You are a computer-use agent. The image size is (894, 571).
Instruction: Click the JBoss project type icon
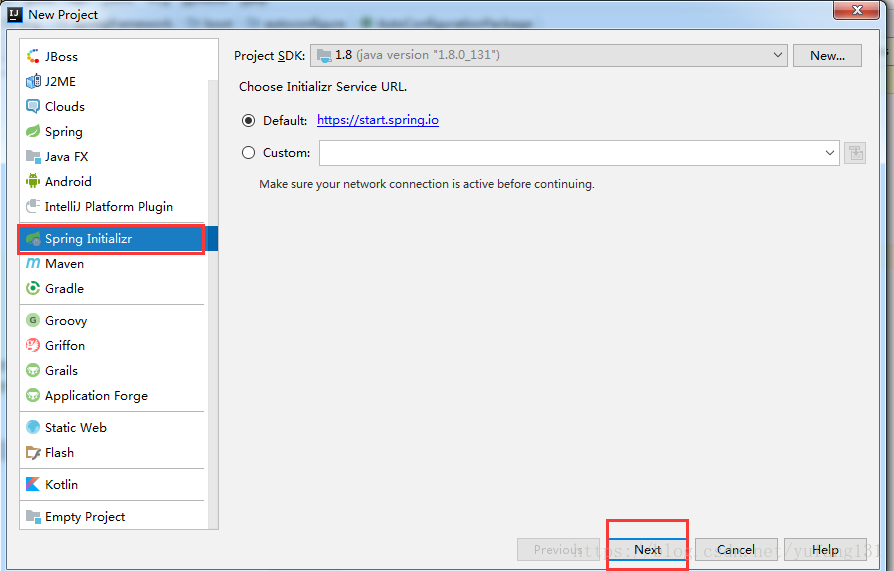click(x=33, y=56)
